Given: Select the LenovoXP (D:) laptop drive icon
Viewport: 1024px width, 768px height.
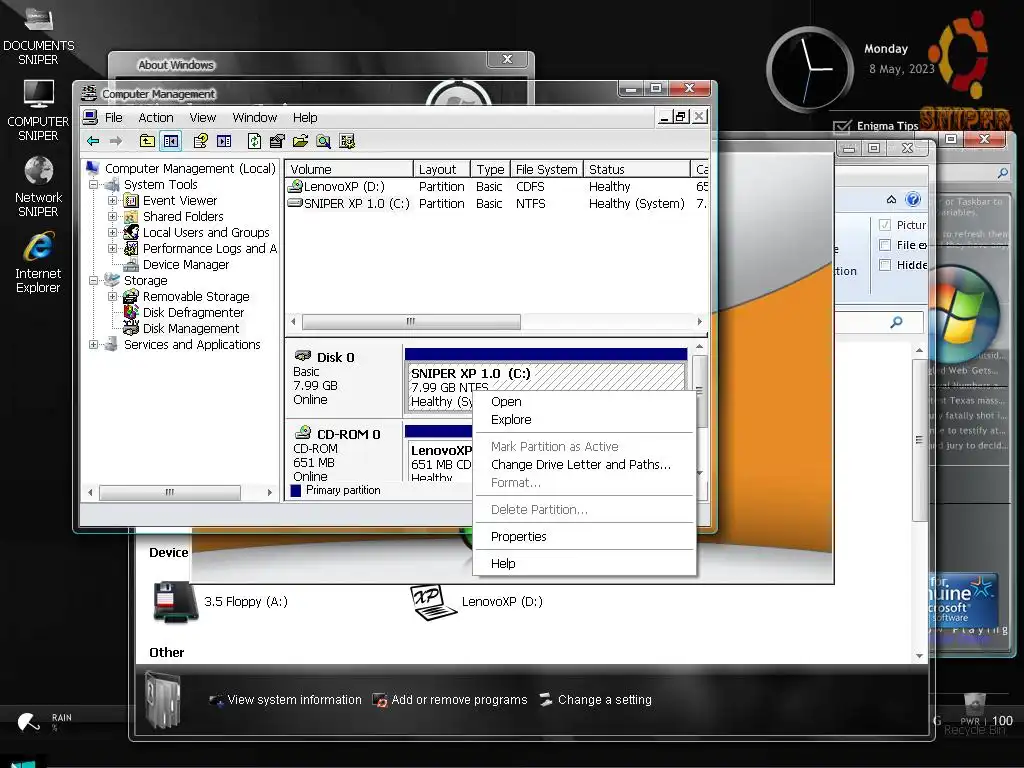Looking at the screenshot, I should pos(432,601).
